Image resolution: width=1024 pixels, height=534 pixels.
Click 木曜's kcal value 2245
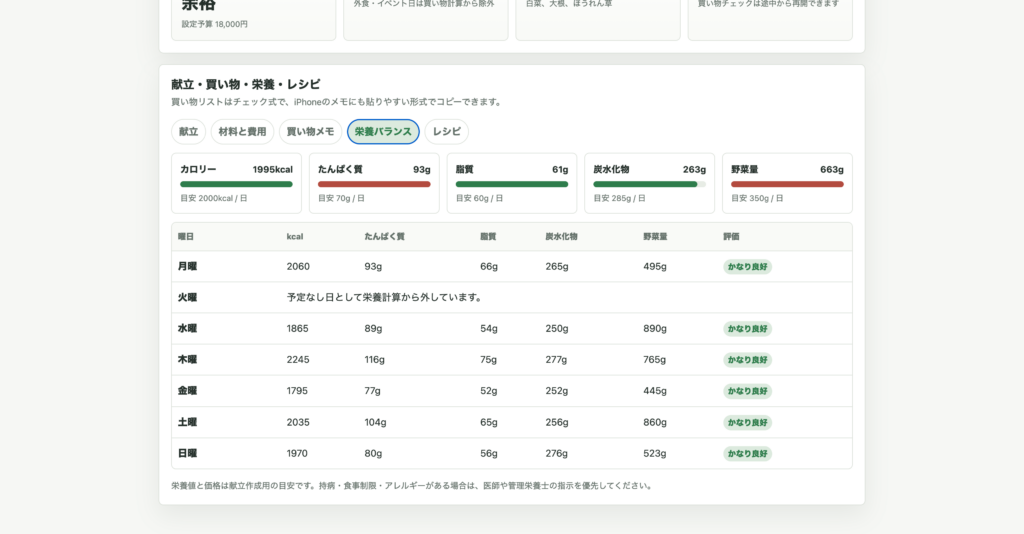click(x=298, y=360)
